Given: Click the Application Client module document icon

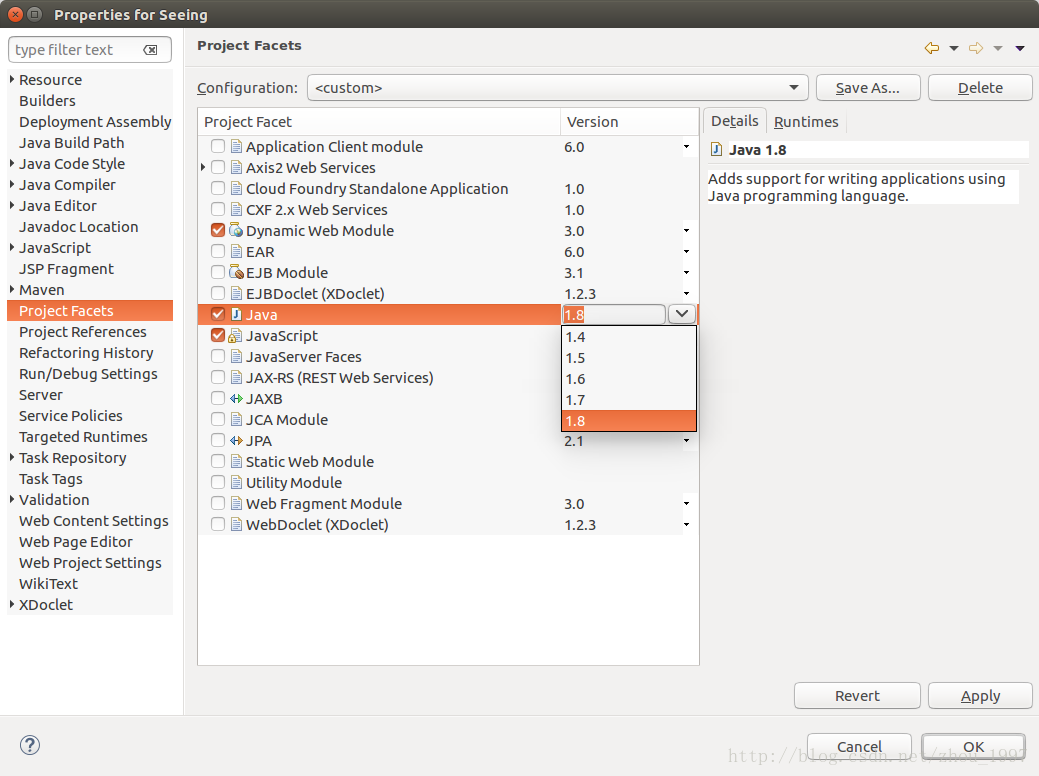Looking at the screenshot, I should [236, 146].
